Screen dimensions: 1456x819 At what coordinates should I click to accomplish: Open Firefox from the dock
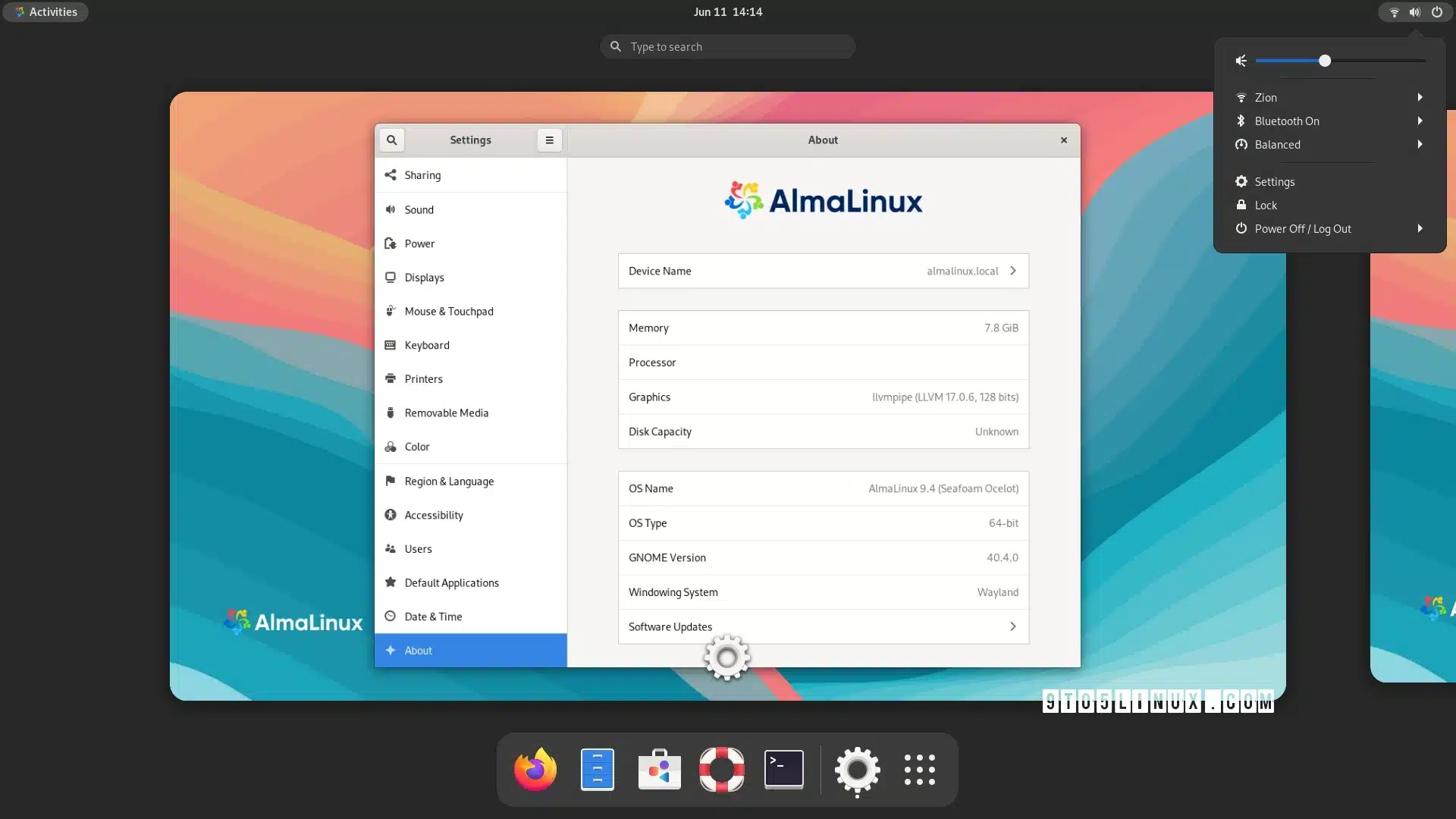(x=535, y=769)
